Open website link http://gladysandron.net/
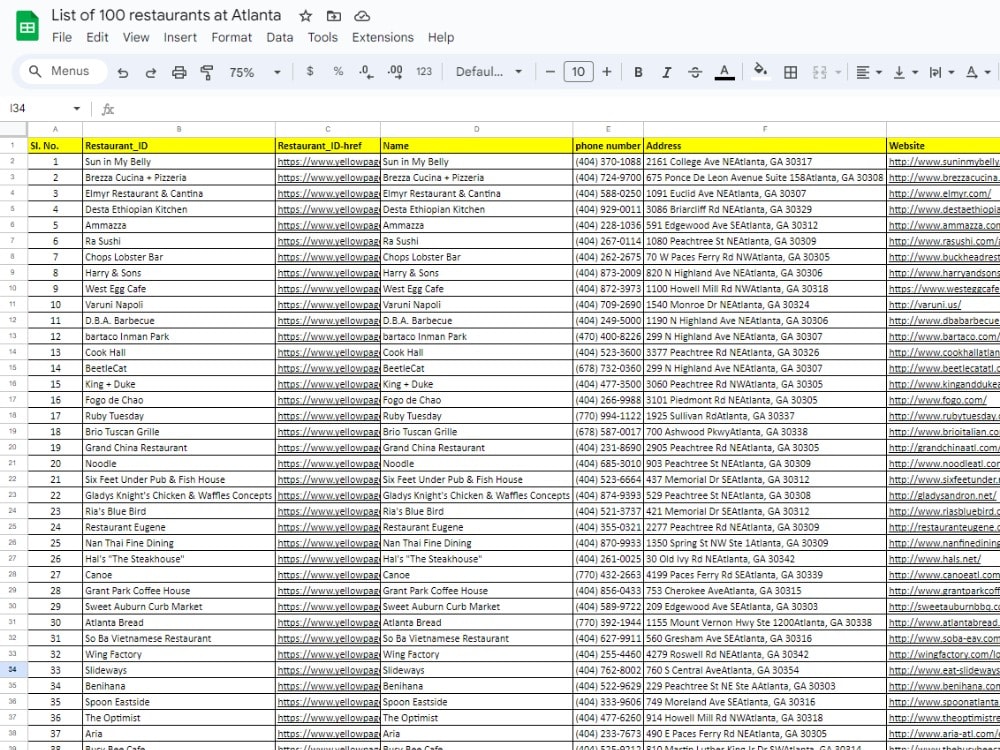This screenshot has width=1000, height=750. (943, 496)
